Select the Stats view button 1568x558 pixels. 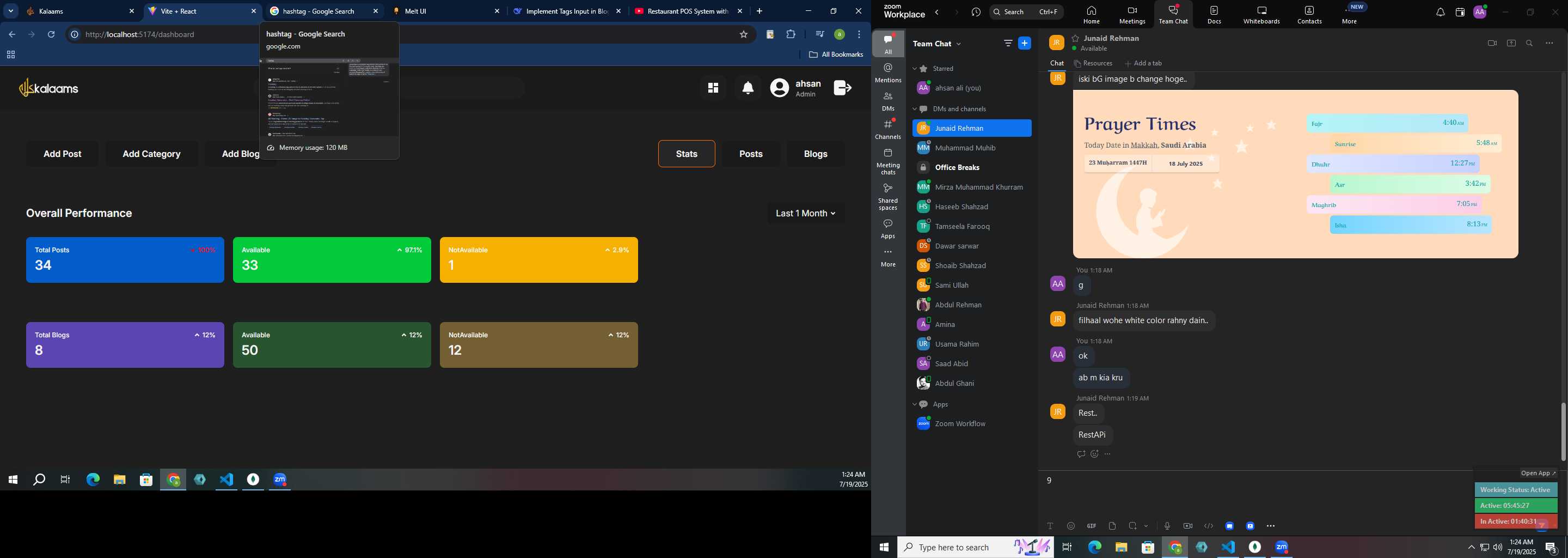click(x=687, y=154)
